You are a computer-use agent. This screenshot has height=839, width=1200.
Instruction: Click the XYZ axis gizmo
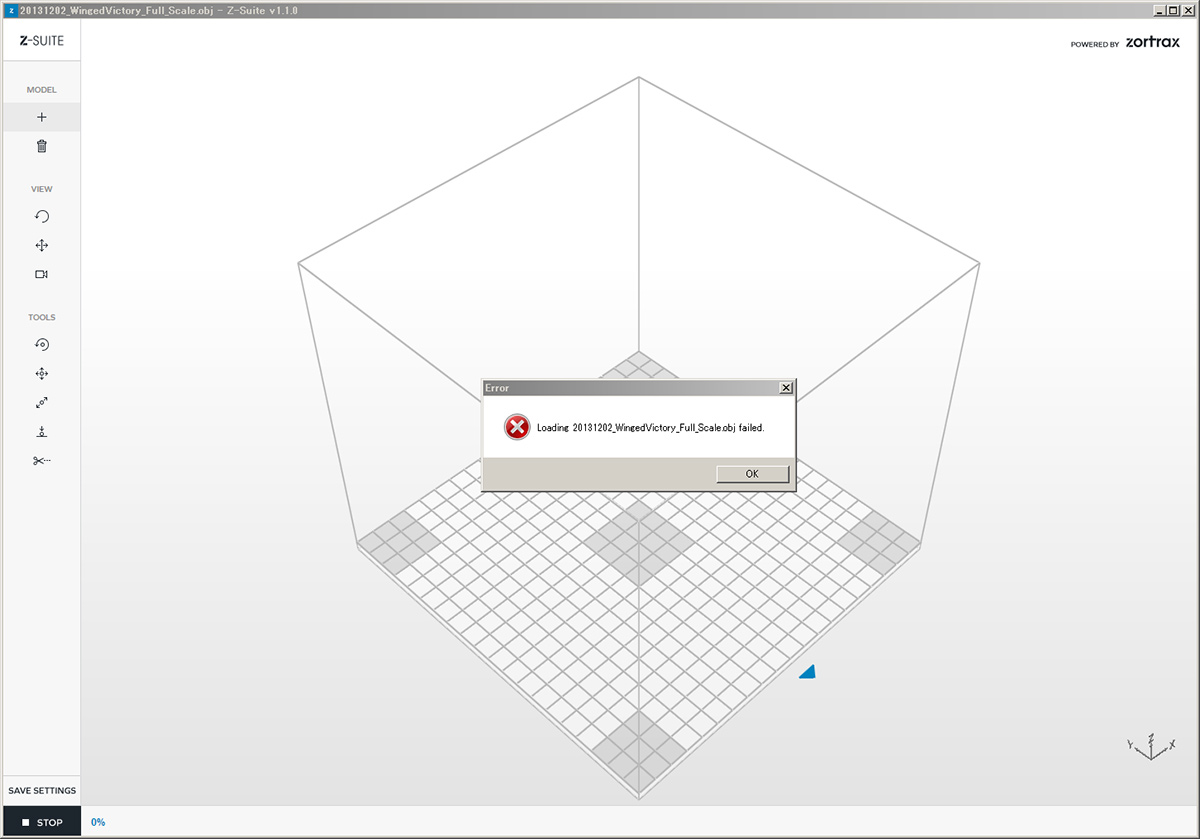pyautogui.click(x=1152, y=745)
